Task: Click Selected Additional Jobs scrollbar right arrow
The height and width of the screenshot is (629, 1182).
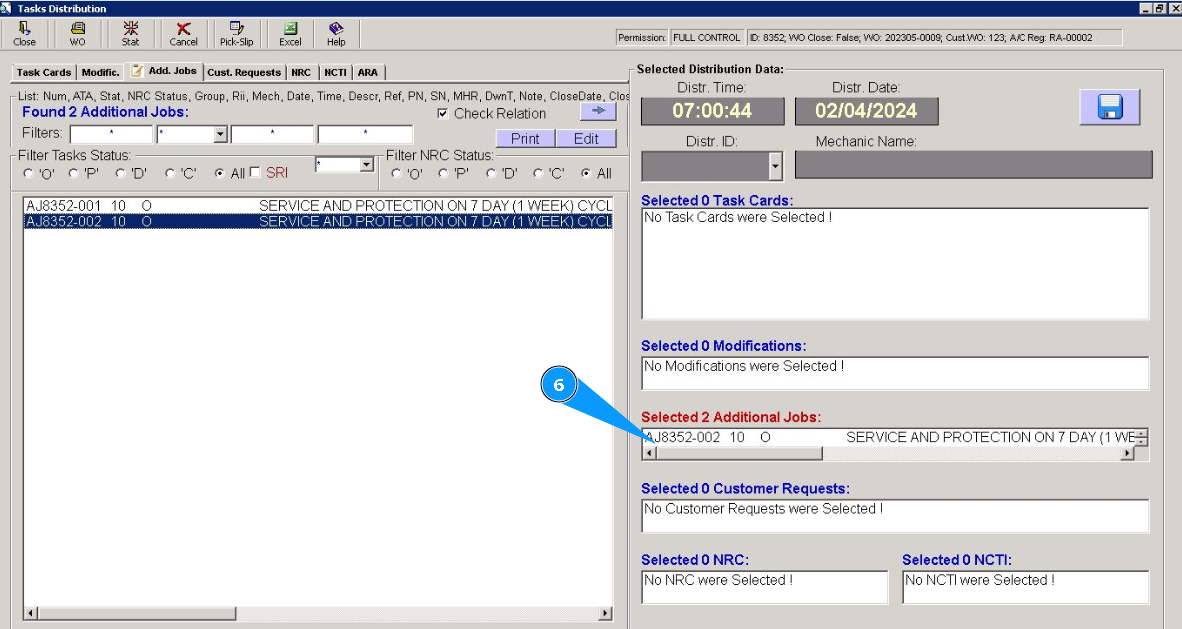Action: 1127,453
